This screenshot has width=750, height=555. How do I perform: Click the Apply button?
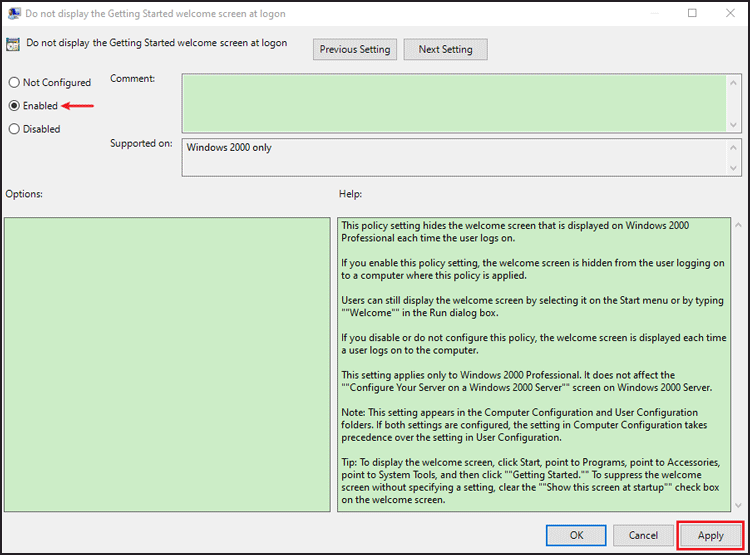(710, 535)
